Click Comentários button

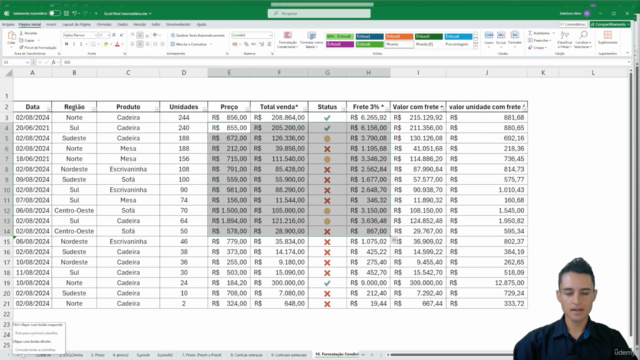(573, 24)
